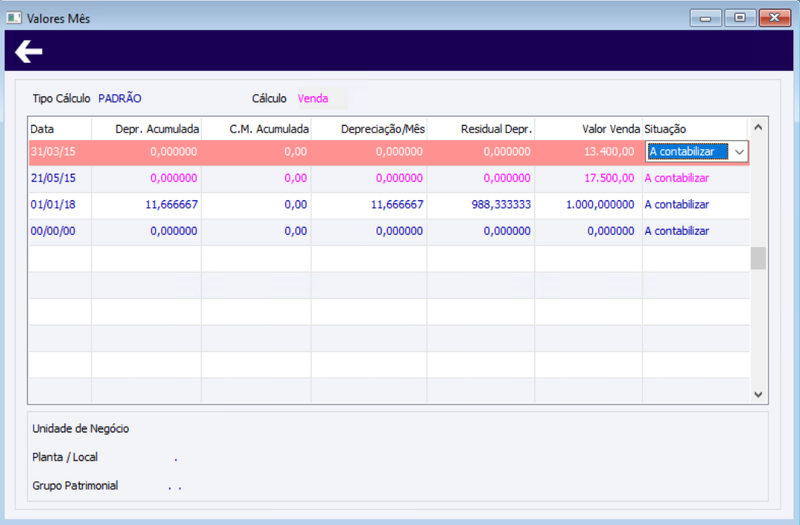Go back using the white arrow icon
This screenshot has height=525, width=800.
29,51
